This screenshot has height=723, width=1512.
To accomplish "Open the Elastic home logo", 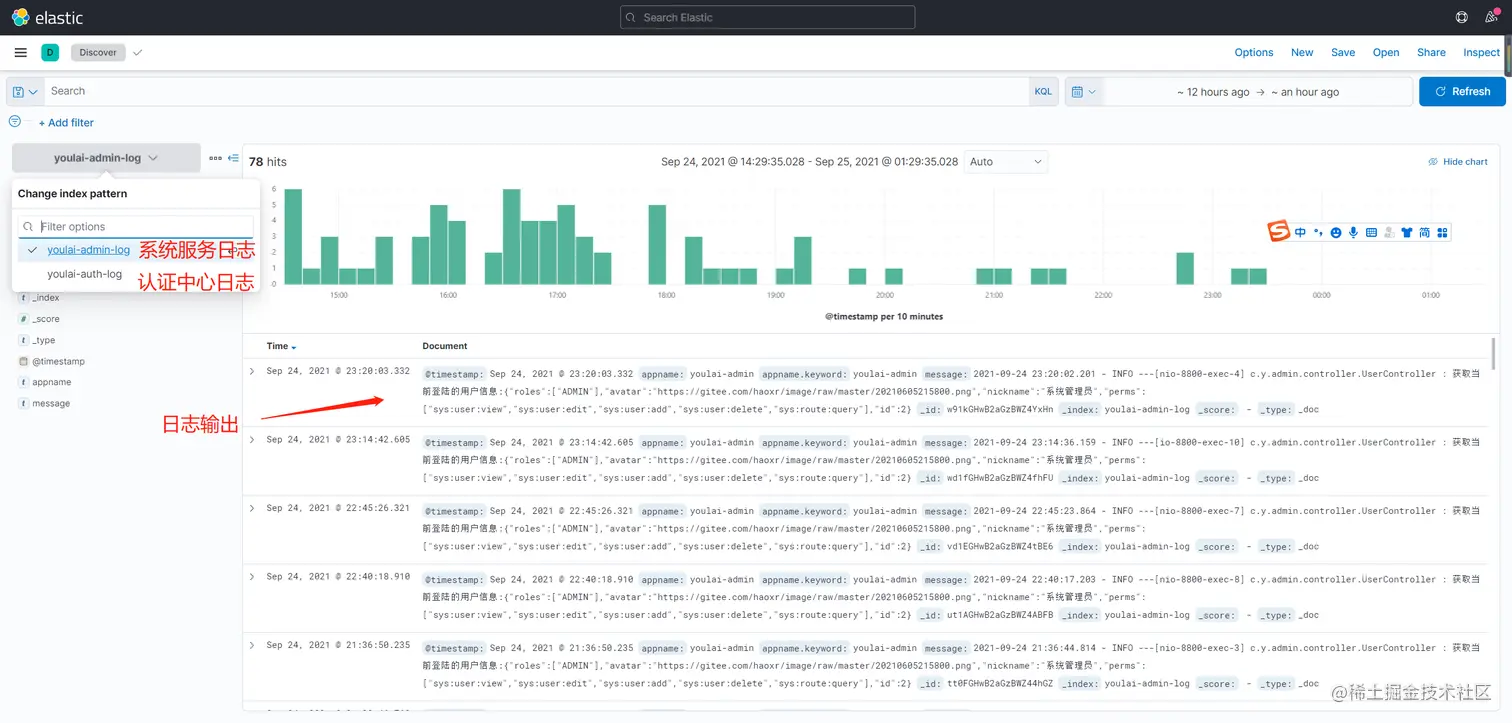I will [x=47, y=17].
